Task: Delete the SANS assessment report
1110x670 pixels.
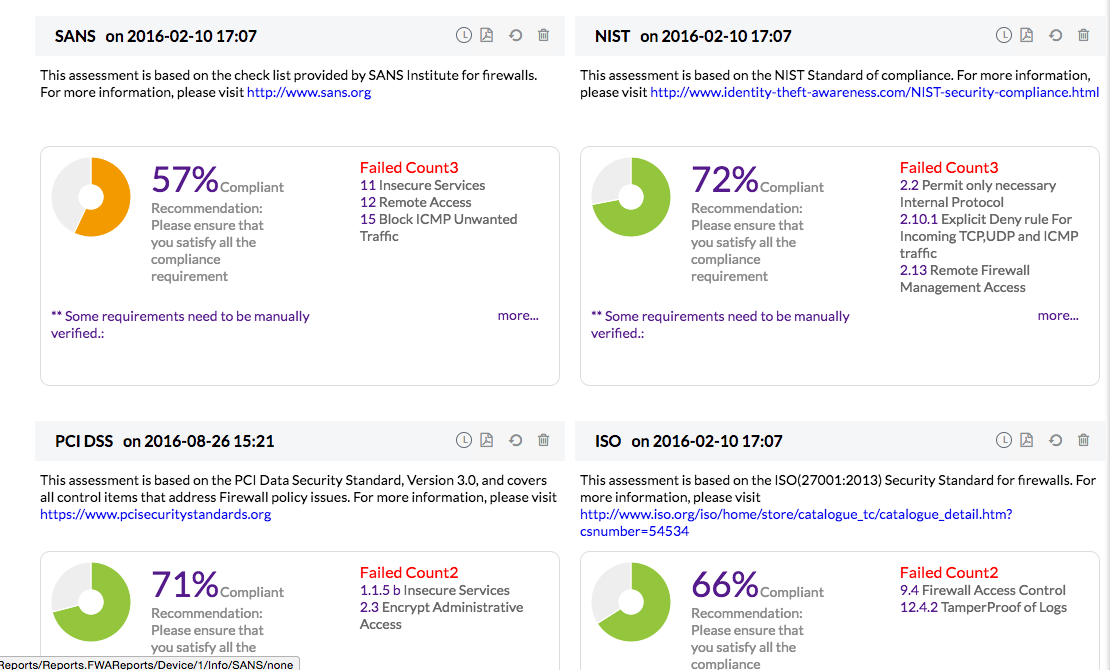Action: point(543,34)
